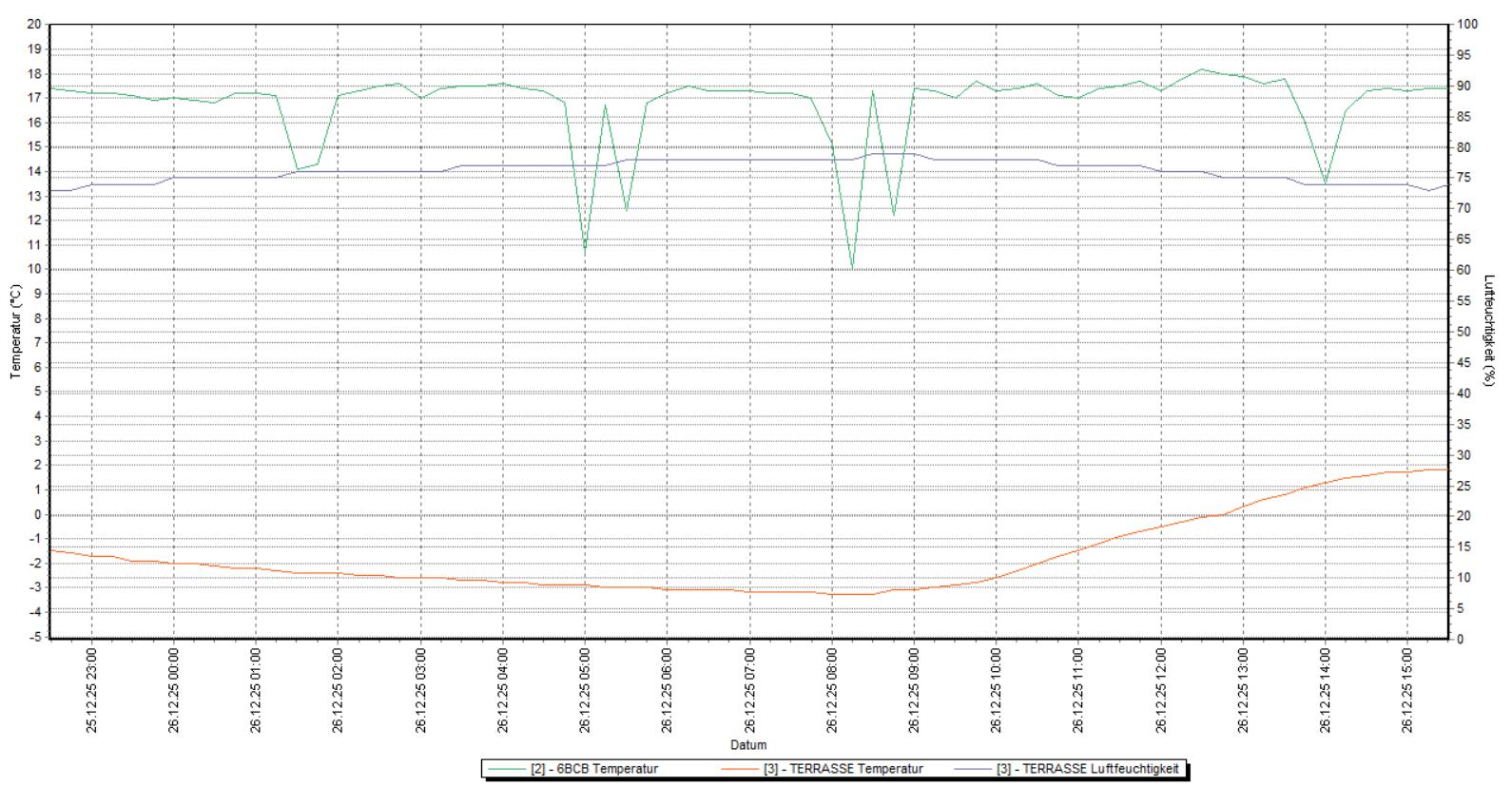
Task: Click the -5 tick on the temperature axis
Action: (x=34, y=638)
